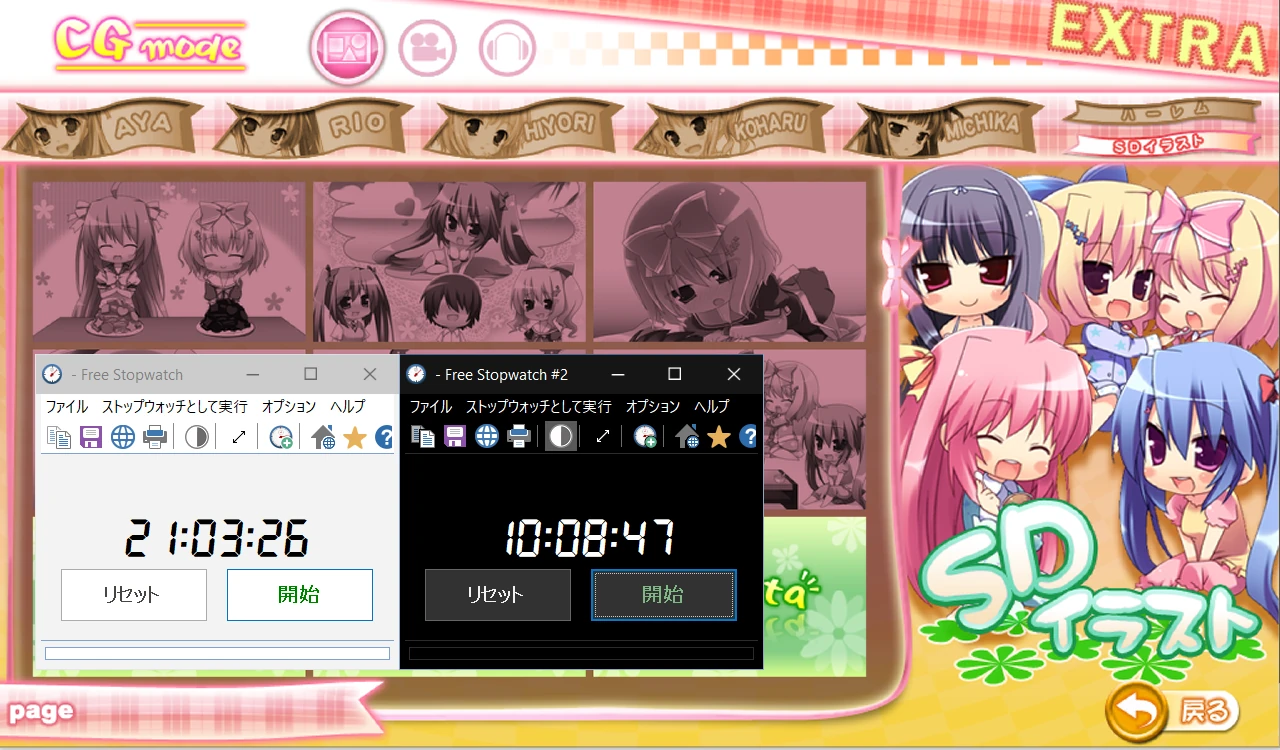Add new stopwatch from Free Stopwatch window
This screenshot has height=750, width=1280.
coord(281,437)
